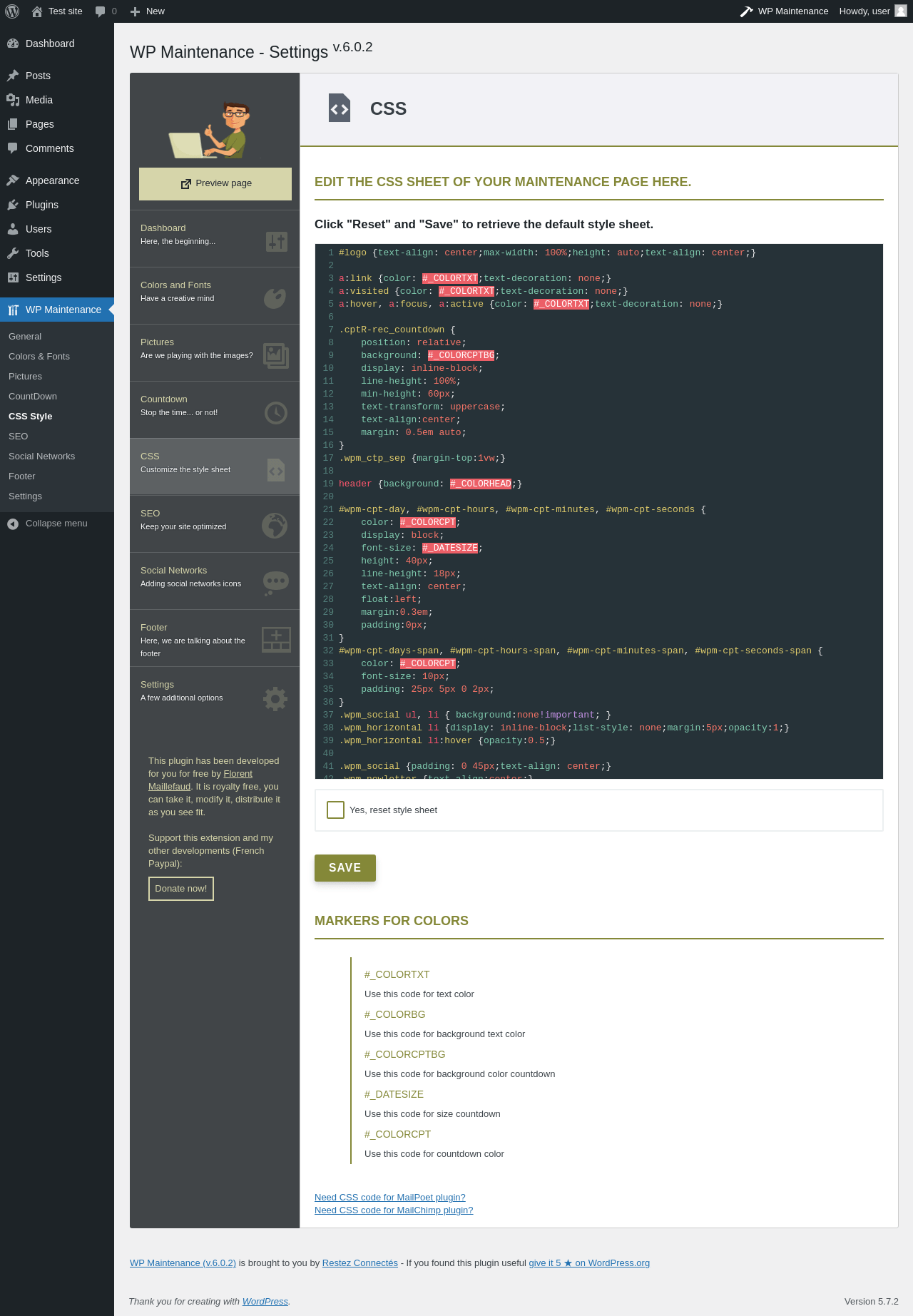Open the Restez Connectés link
The width and height of the screenshot is (913, 1316).
[360, 1263]
